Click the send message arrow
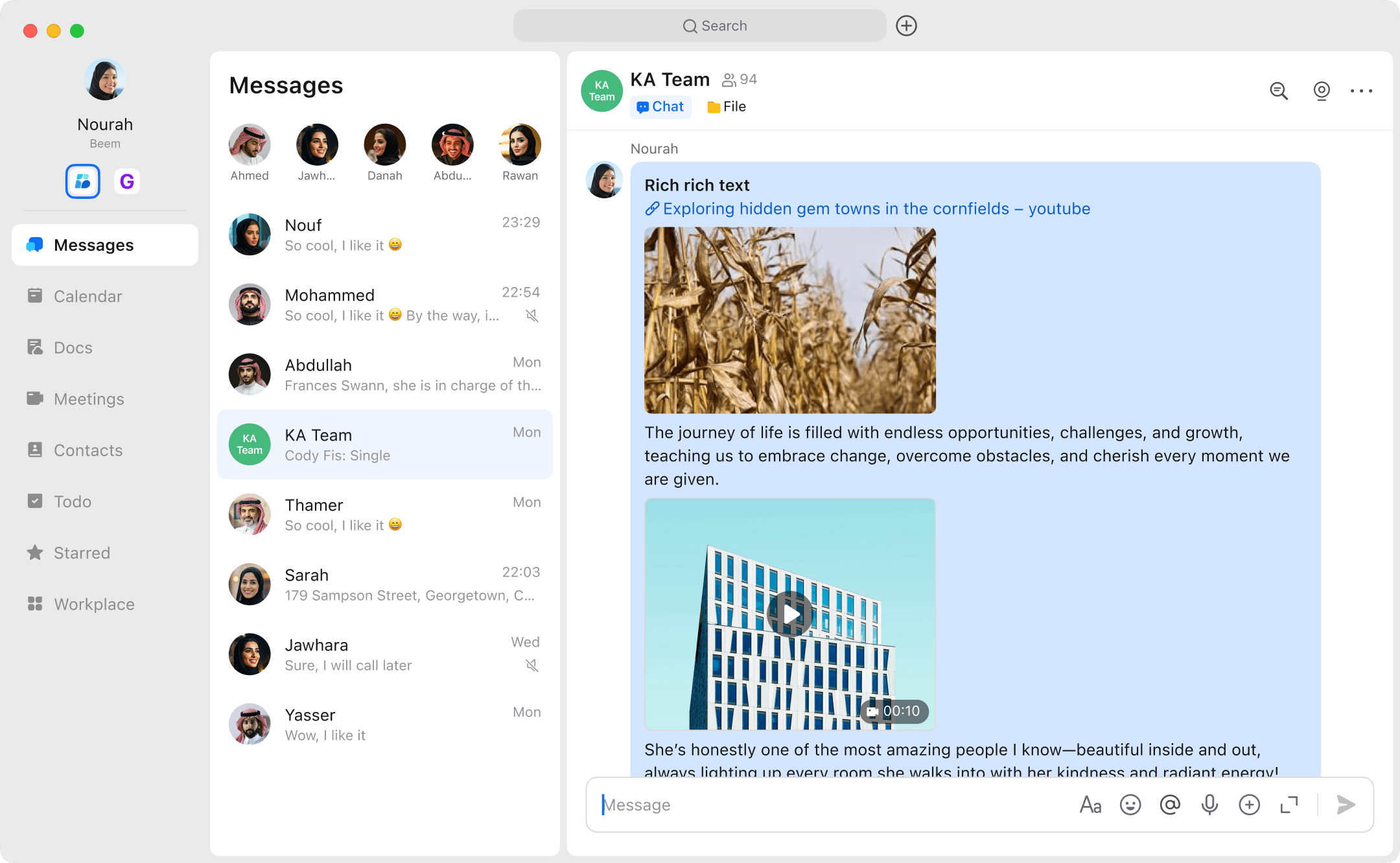This screenshot has width=1400, height=863. click(1346, 805)
